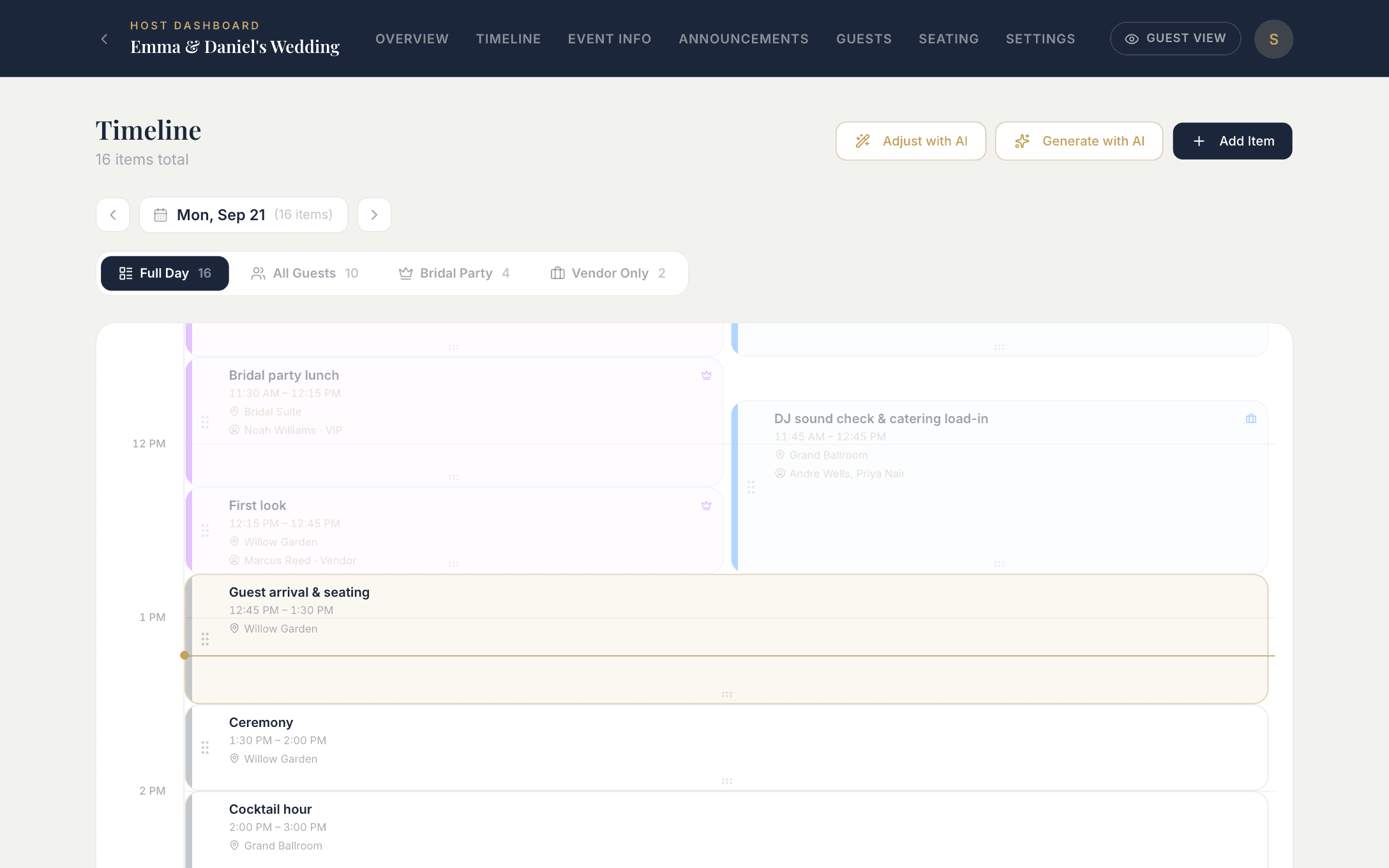Open the Mon, Sep 21 date picker
This screenshot has height=868, width=1389.
(243, 215)
